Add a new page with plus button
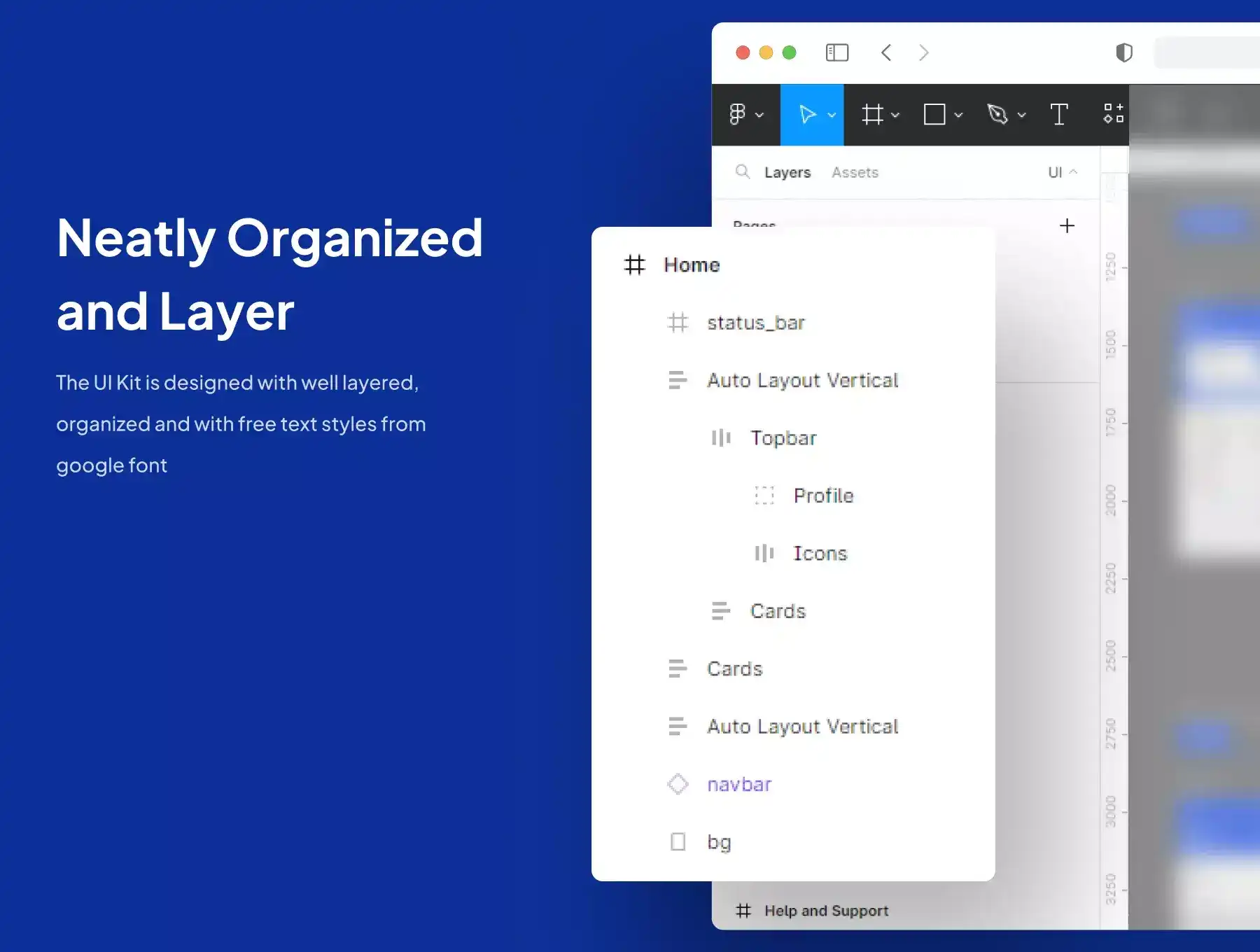The height and width of the screenshot is (952, 1260). 1067,225
